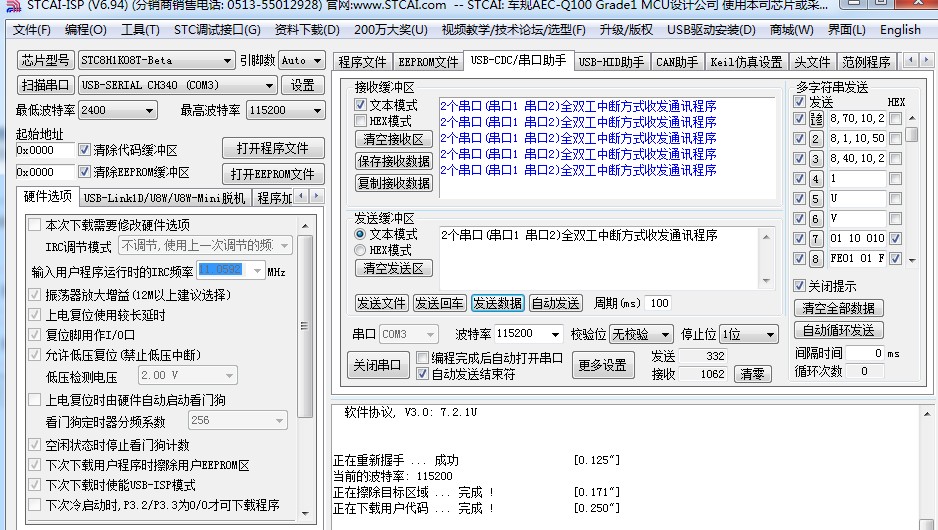The width and height of the screenshot is (938, 530).
Task: Click numbered button 2 in multi-string send
Action: 815,138
